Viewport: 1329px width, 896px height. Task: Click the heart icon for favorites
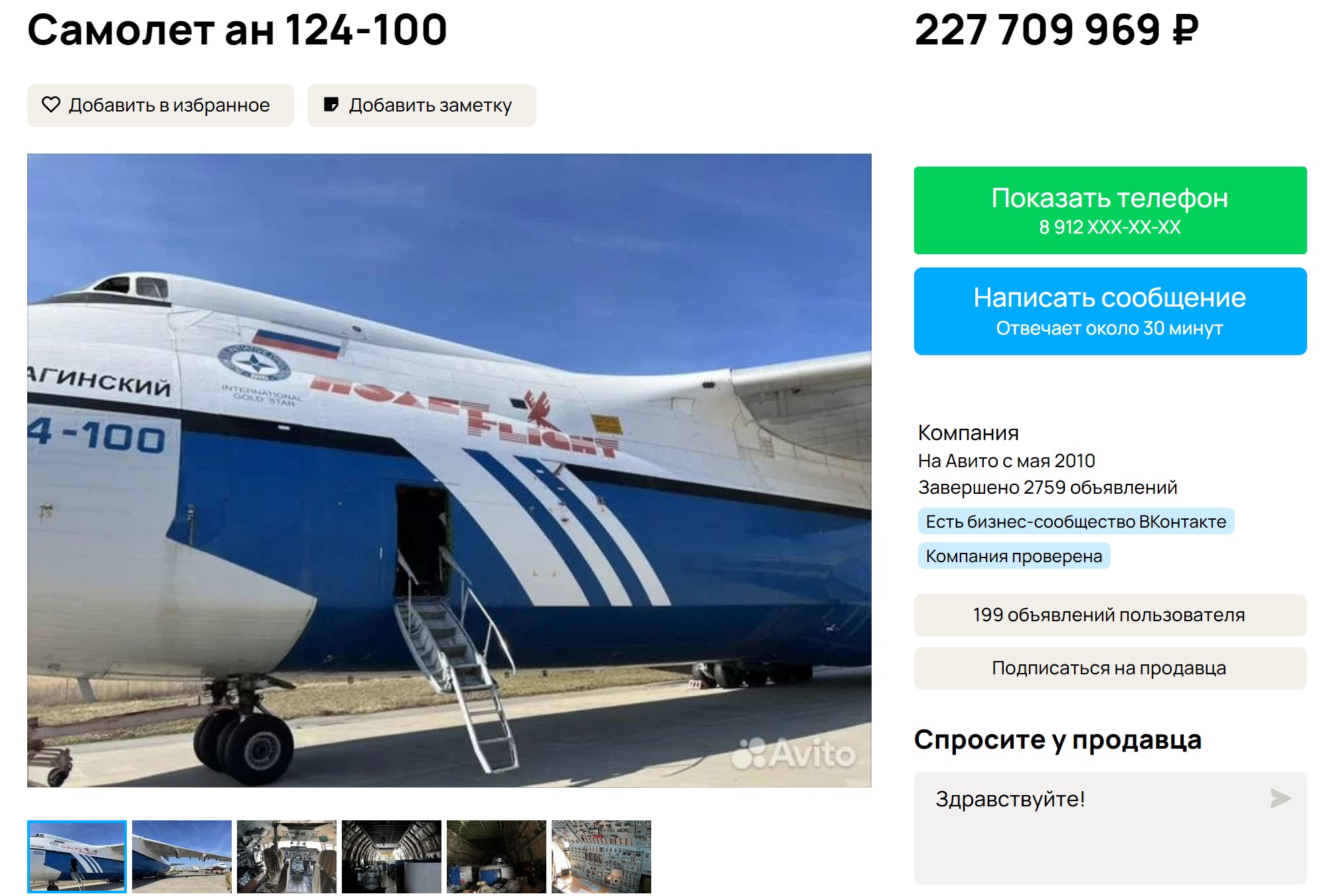(51, 105)
